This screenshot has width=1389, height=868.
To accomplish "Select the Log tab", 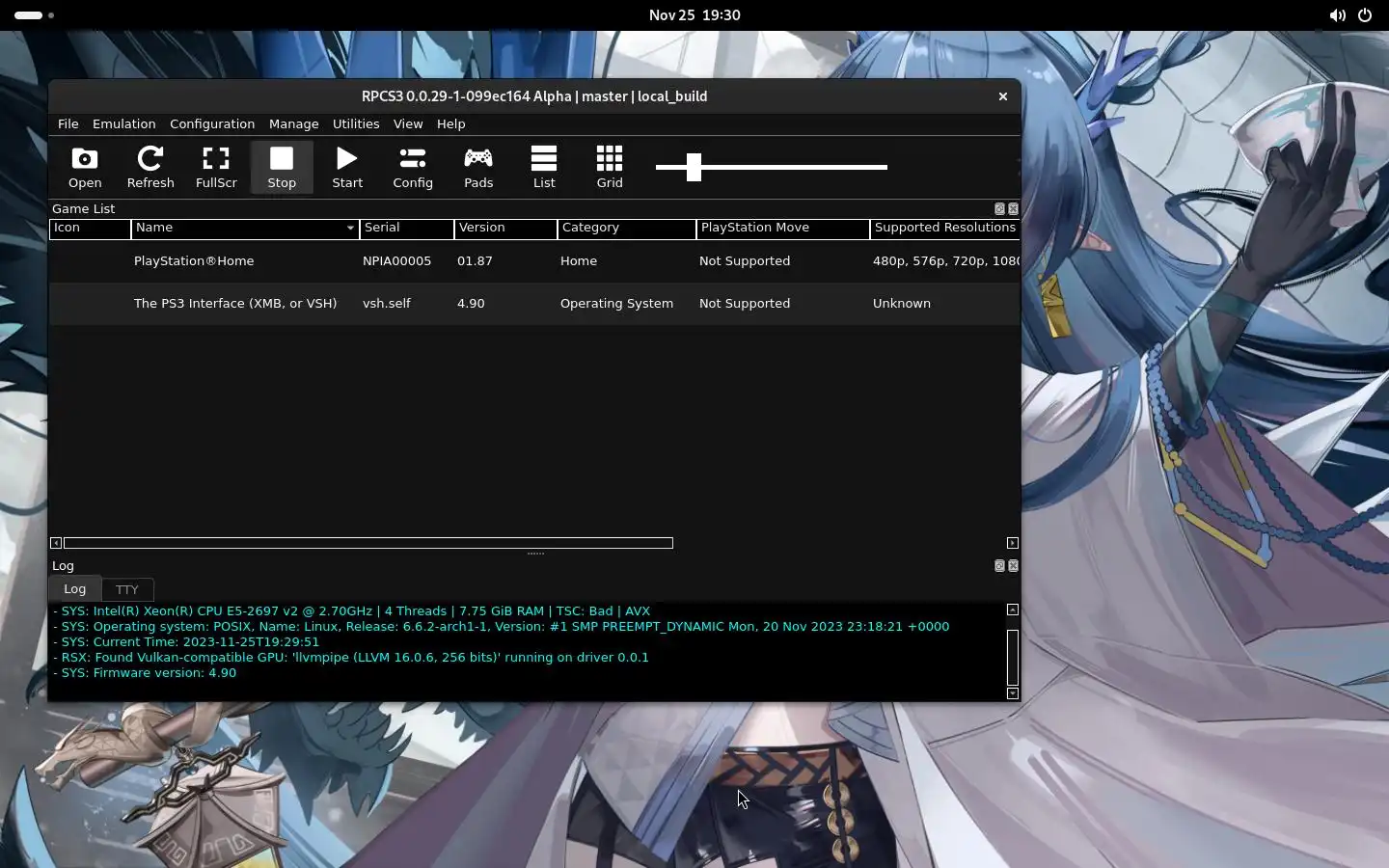I will point(75,588).
